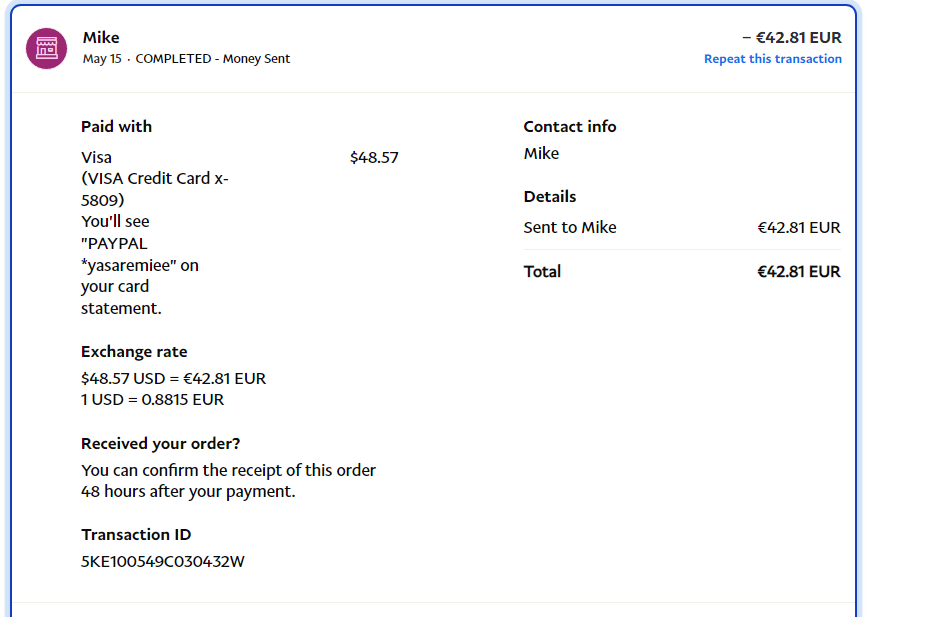
Task: Click the "Exchange rate" heading
Action: click(134, 352)
